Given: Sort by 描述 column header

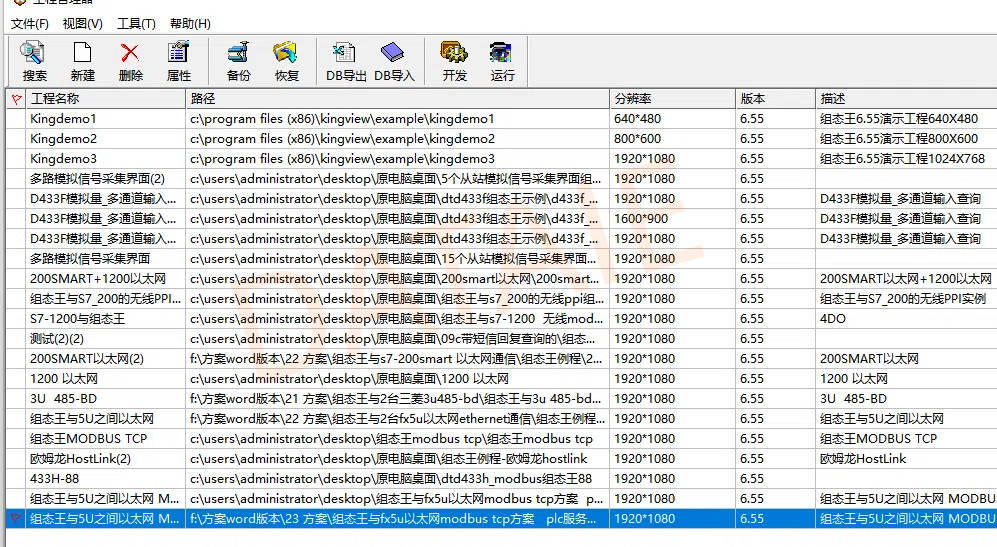Looking at the screenshot, I should [906, 99].
